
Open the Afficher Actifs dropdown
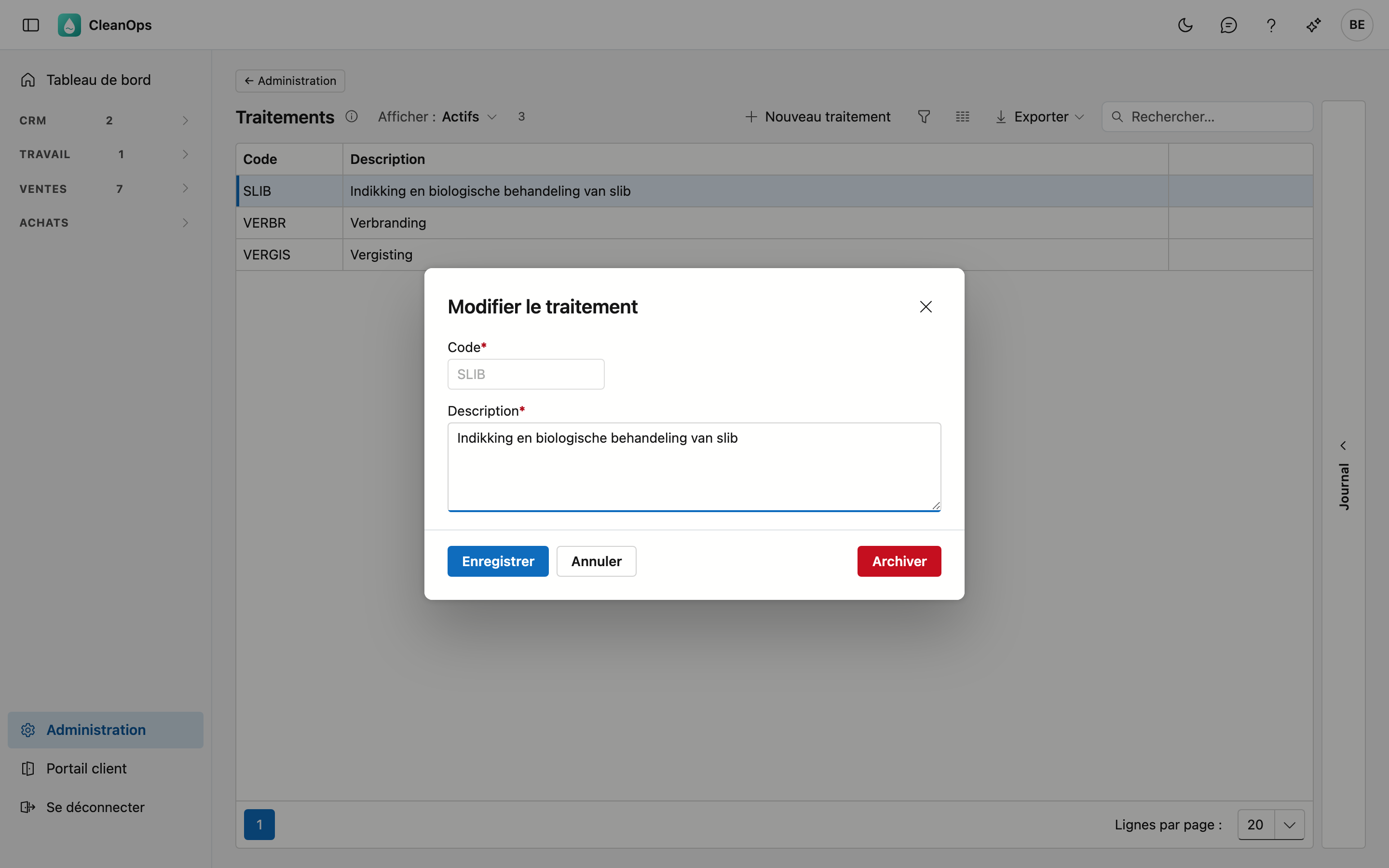[x=437, y=117]
